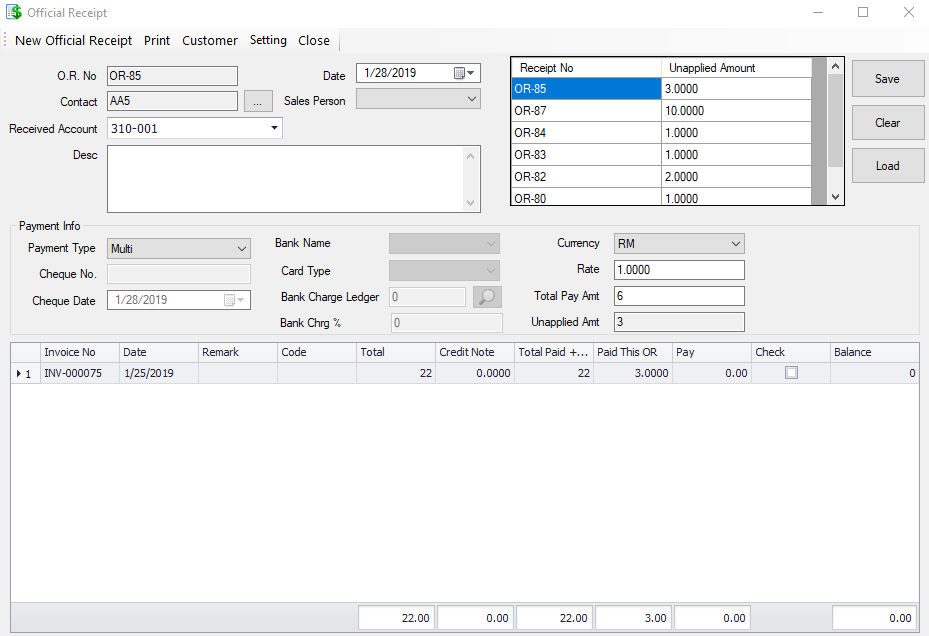Click the Bank Chrg % field

click(x=447, y=323)
